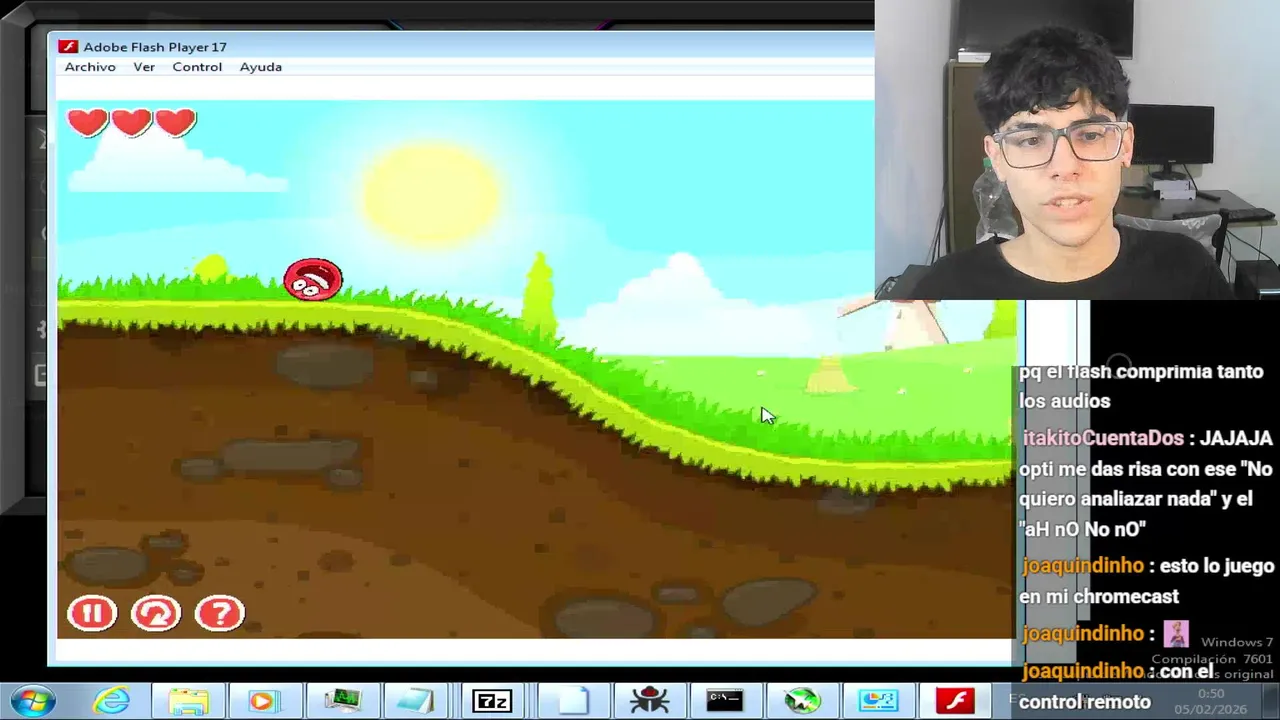Open the green globe arrow taskbar icon
This screenshot has height=720, width=1280.
coord(802,701)
